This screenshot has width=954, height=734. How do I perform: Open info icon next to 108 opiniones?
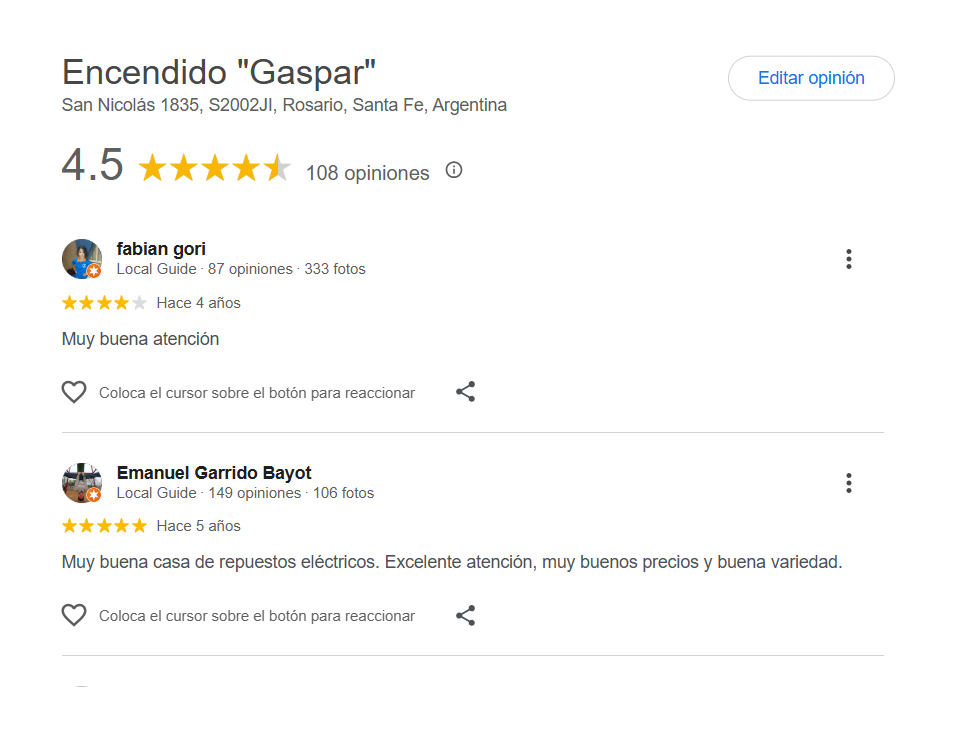(454, 170)
